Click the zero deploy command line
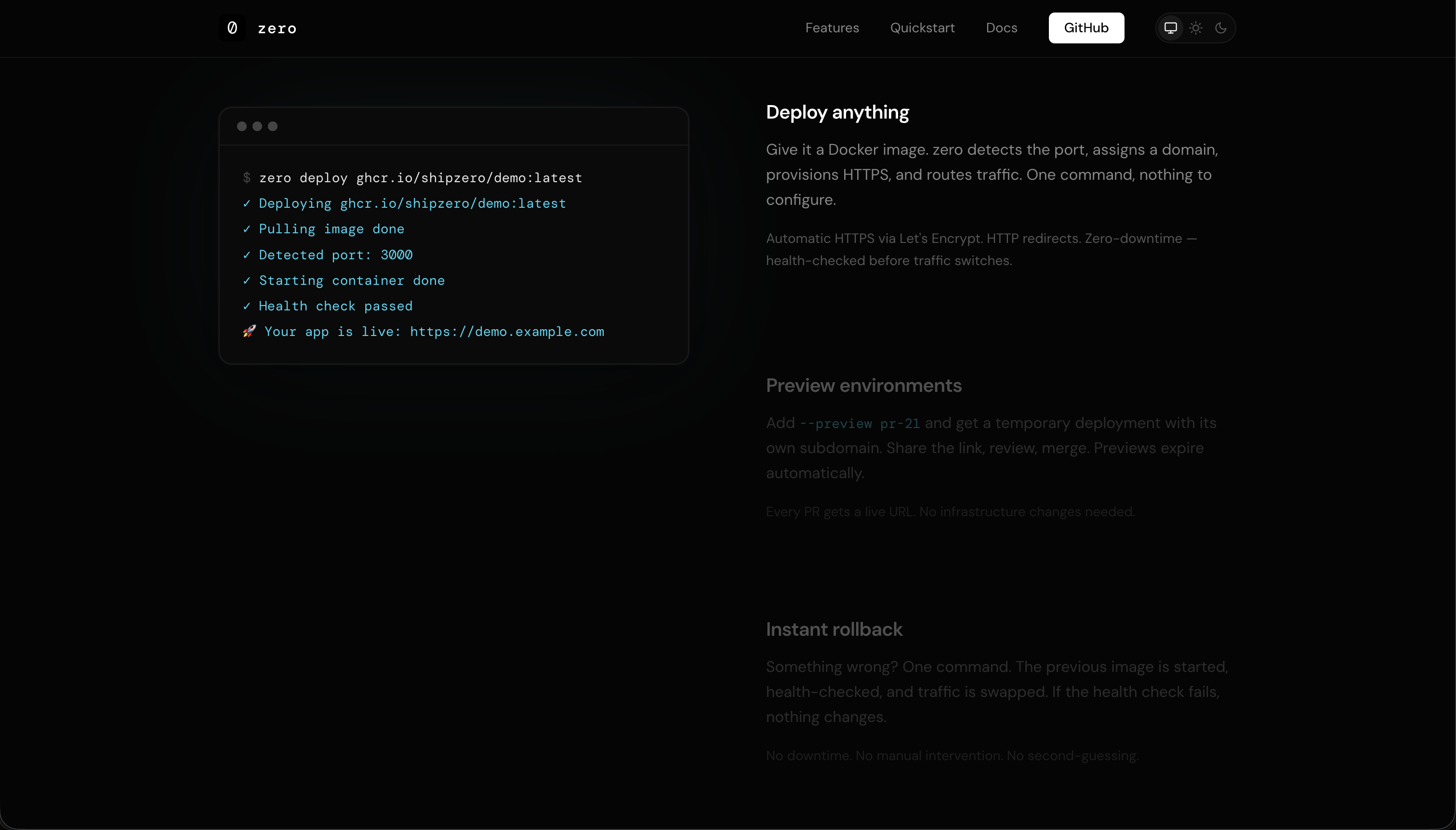The width and height of the screenshot is (1456, 830). pyautogui.click(x=421, y=178)
